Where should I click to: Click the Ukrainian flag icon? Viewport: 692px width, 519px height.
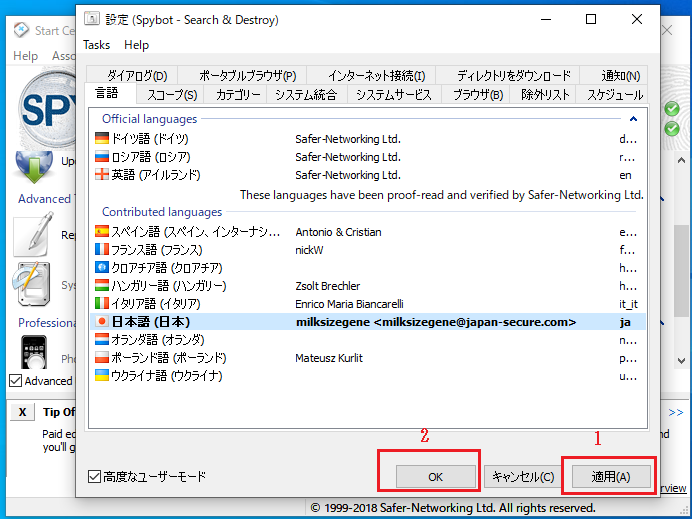click(x=101, y=376)
